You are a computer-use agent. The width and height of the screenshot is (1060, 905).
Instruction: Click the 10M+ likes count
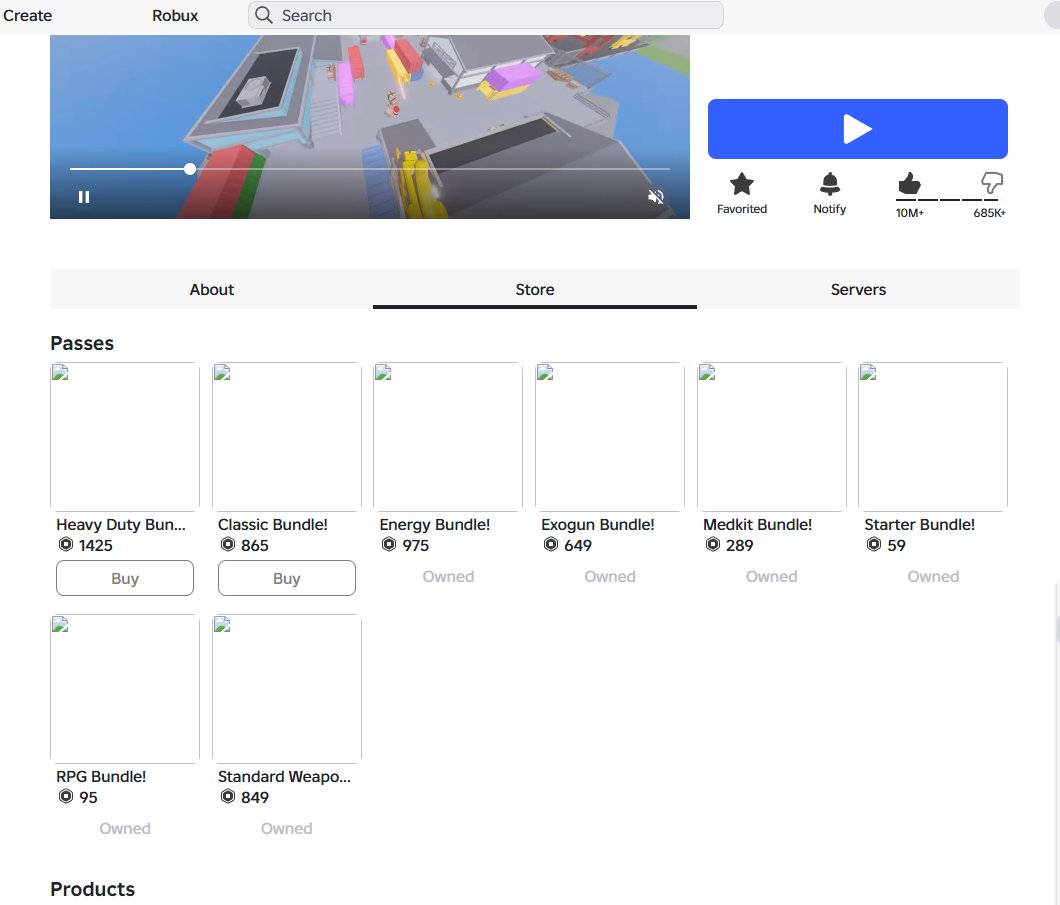click(909, 213)
